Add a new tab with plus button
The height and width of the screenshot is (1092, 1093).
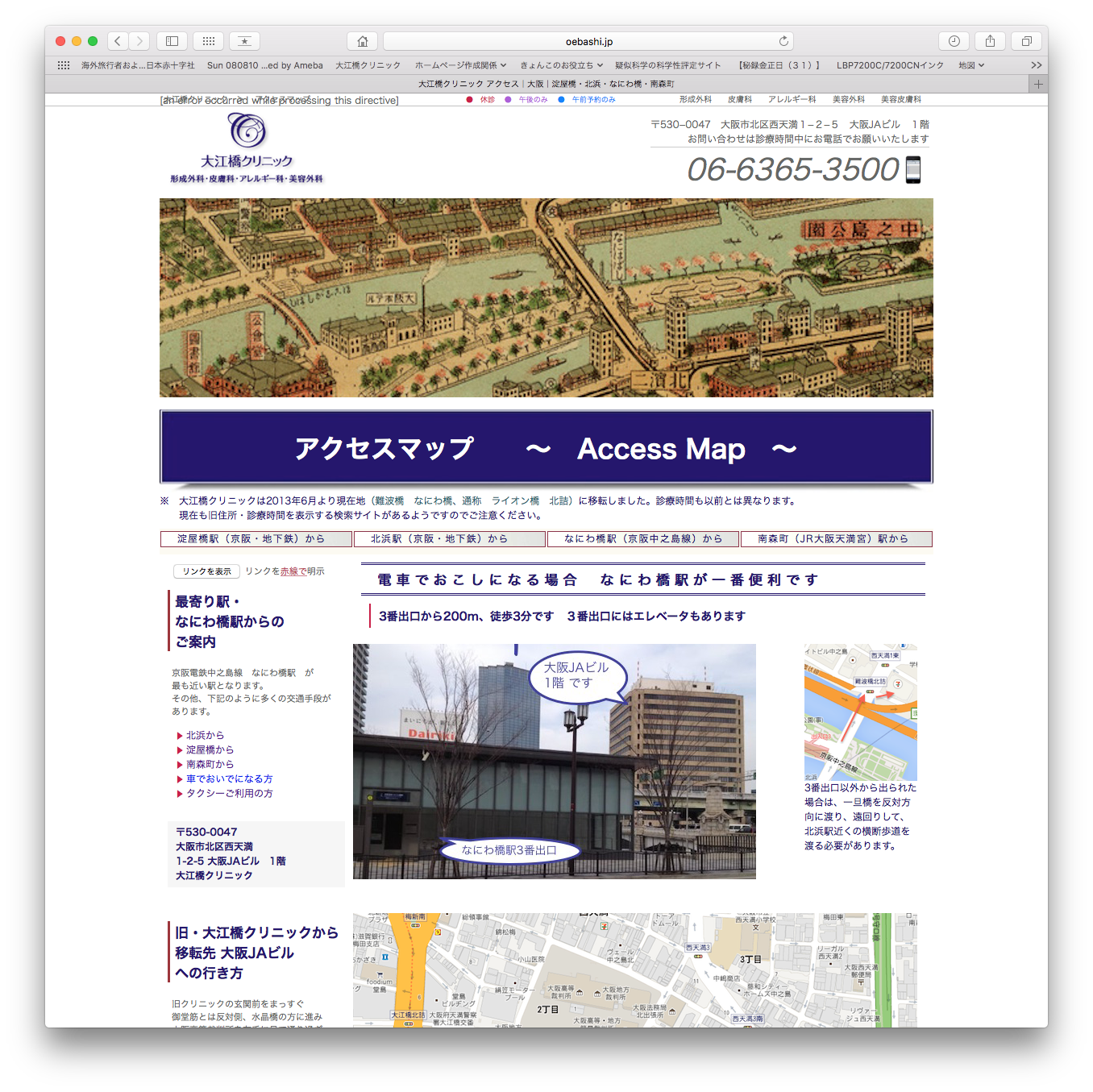click(1038, 84)
